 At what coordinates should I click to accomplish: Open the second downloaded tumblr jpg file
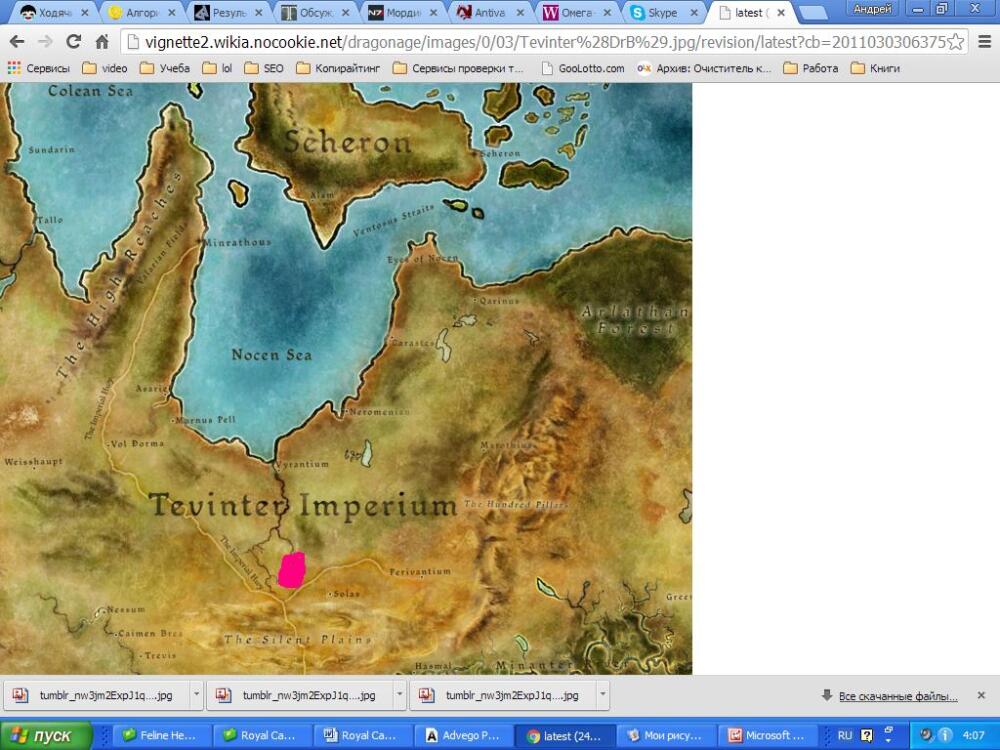[300, 695]
